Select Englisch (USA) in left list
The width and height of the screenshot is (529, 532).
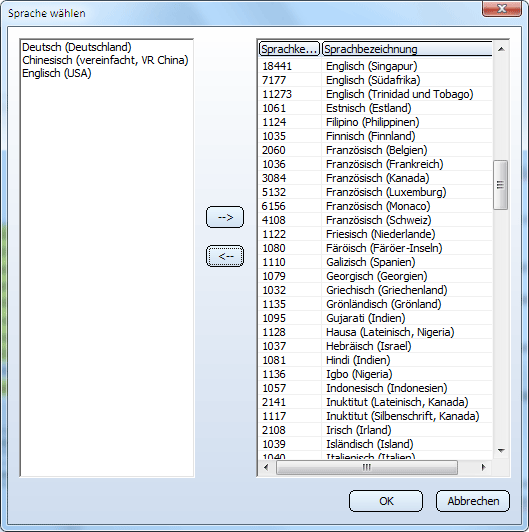[57, 73]
